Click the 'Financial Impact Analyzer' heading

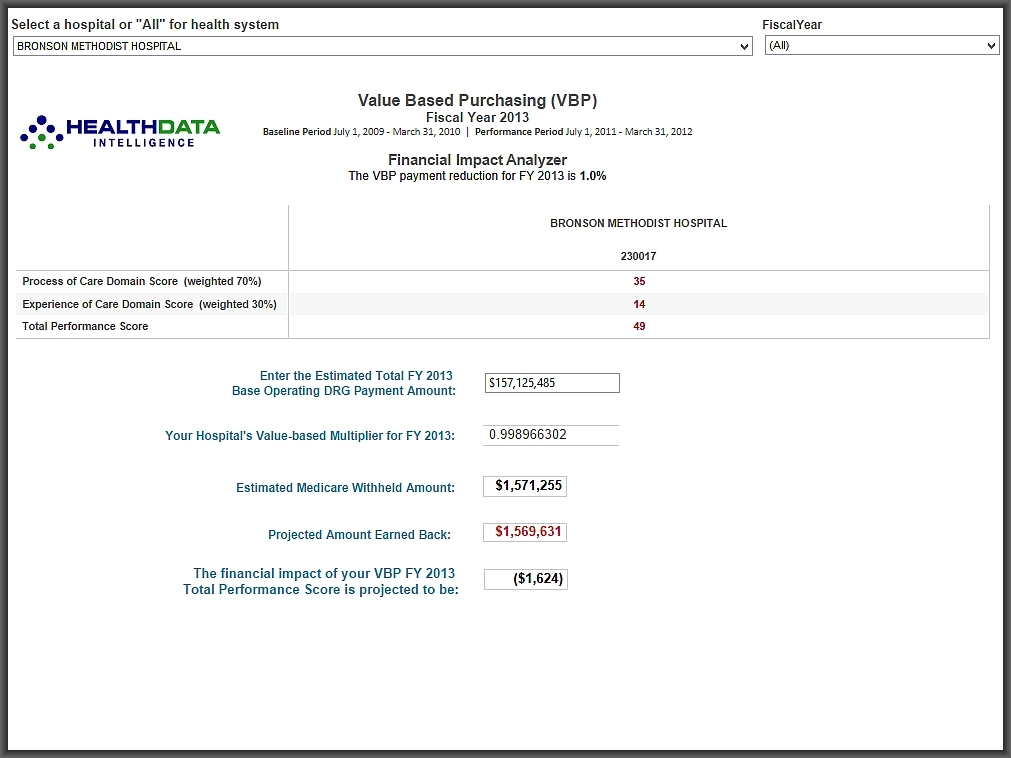click(x=477, y=160)
